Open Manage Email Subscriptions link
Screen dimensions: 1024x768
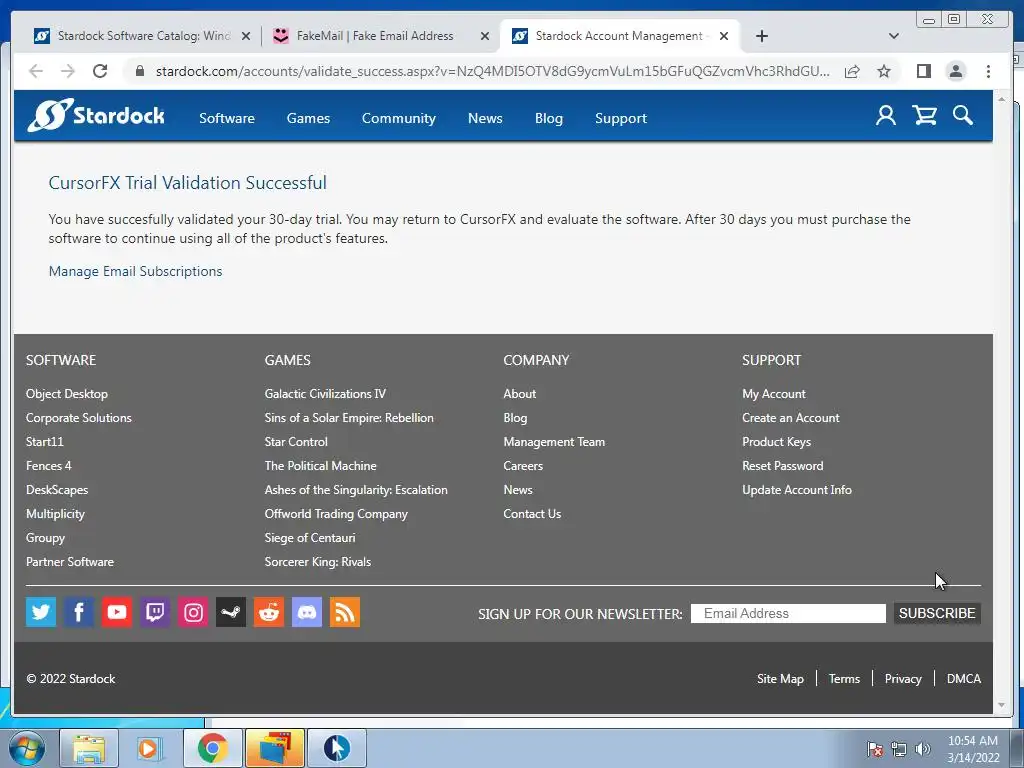click(135, 271)
